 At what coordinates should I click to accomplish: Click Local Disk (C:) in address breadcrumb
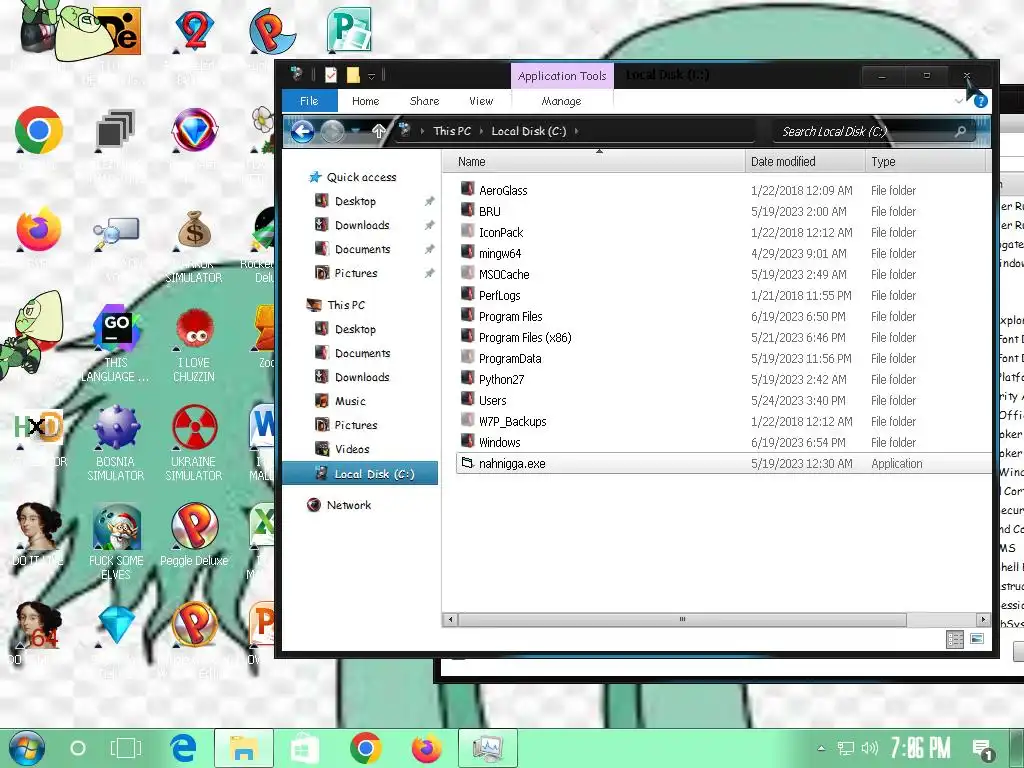(529, 131)
